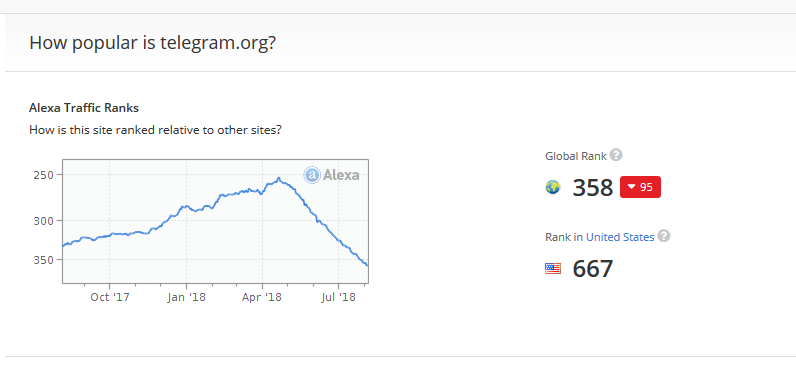
Task: Click the 'Global Rank' label
Action: click(x=576, y=156)
